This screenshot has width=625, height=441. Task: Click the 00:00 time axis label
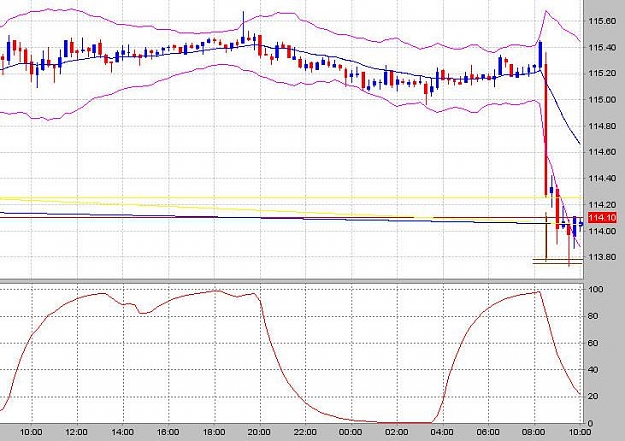(351, 432)
